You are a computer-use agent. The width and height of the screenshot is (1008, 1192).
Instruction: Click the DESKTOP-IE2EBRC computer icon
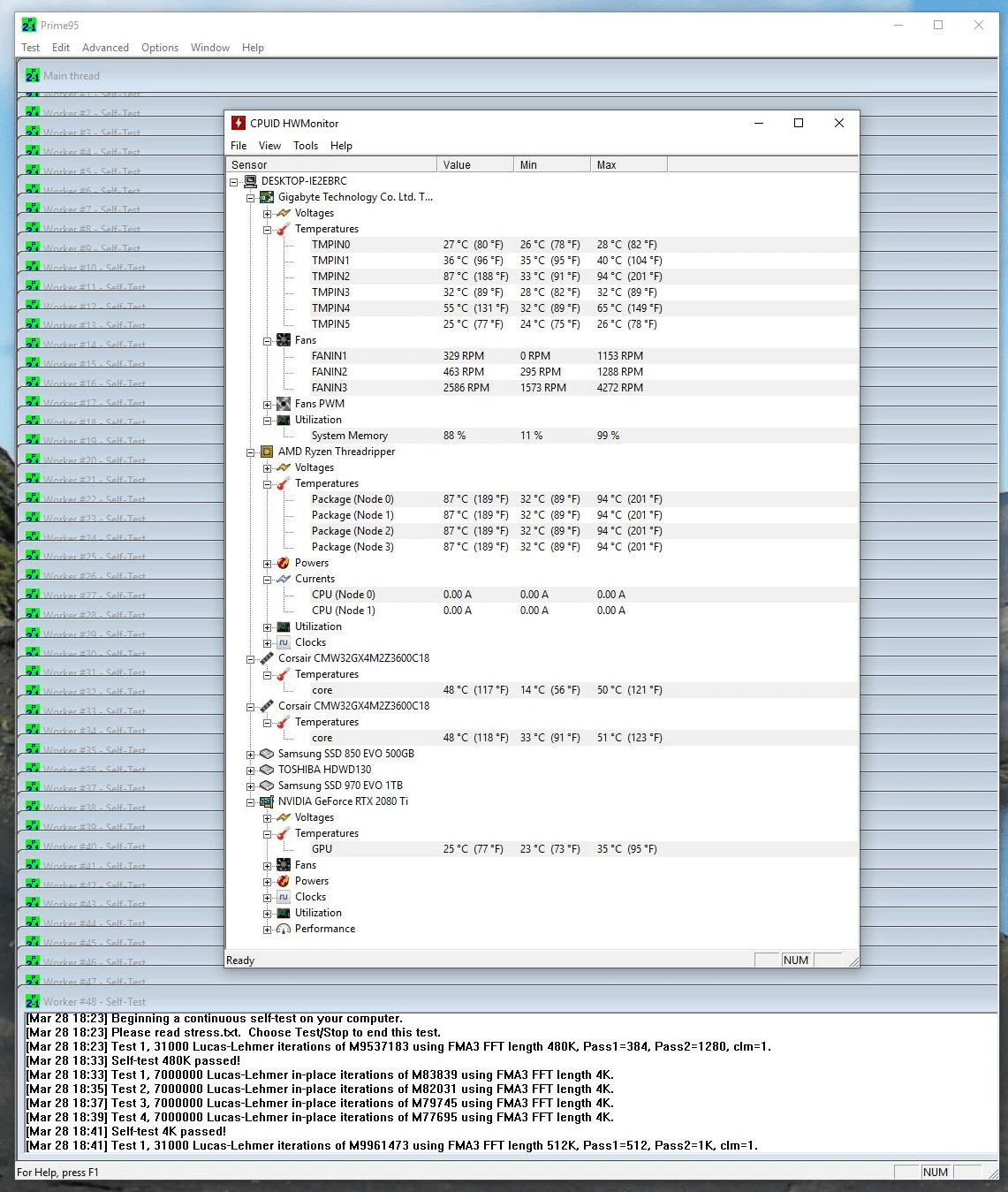coord(250,181)
